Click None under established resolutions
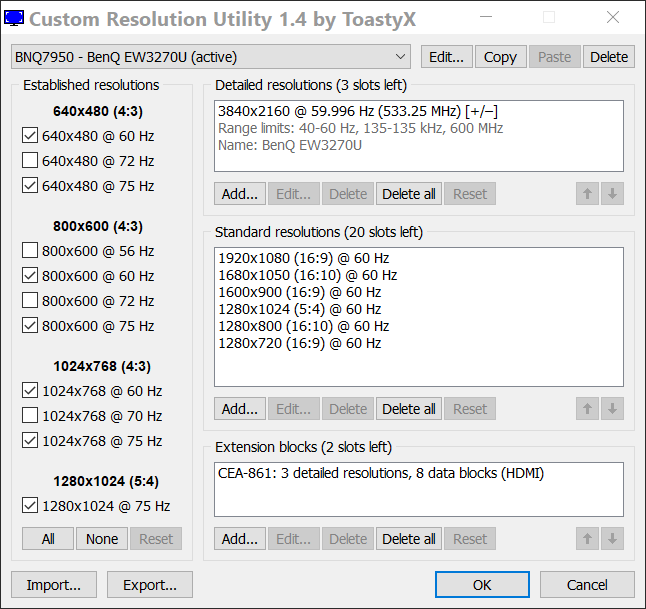This screenshot has height=609, width=646. point(102,539)
